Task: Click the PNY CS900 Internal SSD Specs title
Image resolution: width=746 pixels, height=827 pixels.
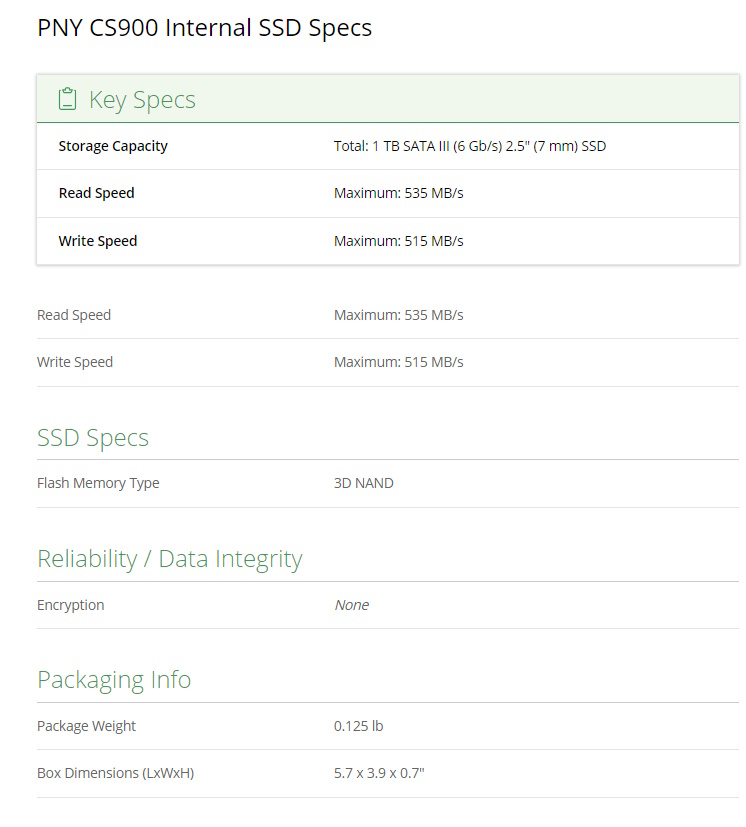Action: 204,27
